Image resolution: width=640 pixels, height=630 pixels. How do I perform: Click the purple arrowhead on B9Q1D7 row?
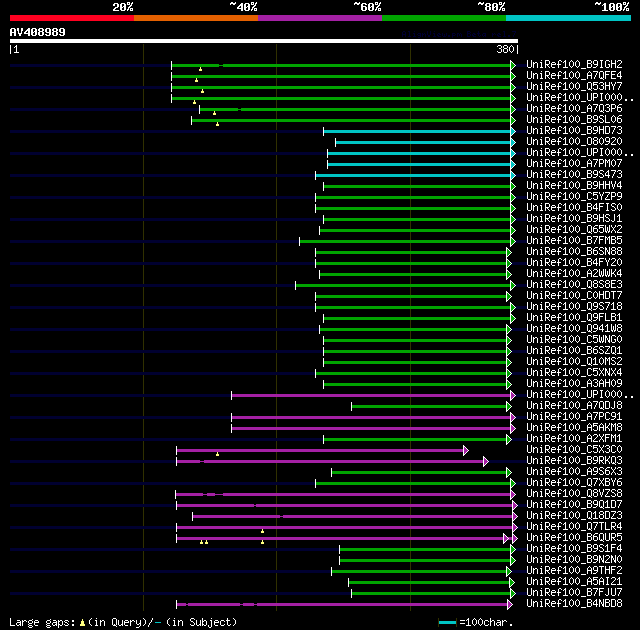[515, 506]
